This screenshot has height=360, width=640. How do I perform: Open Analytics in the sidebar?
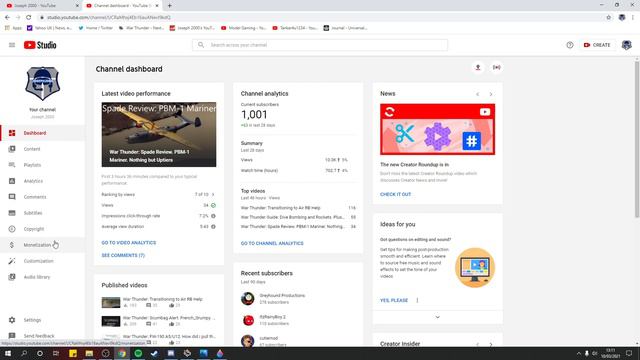click(42, 181)
